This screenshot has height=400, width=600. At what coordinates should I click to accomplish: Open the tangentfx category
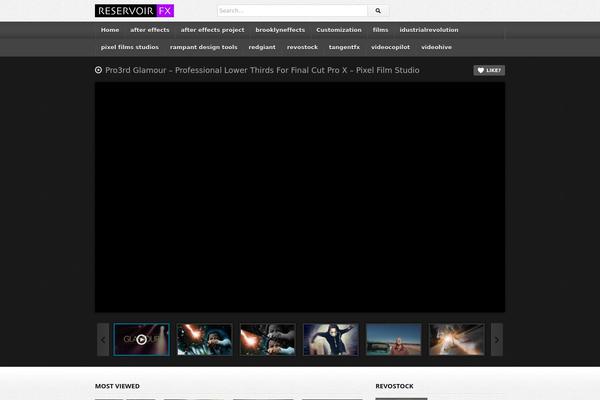(344, 47)
